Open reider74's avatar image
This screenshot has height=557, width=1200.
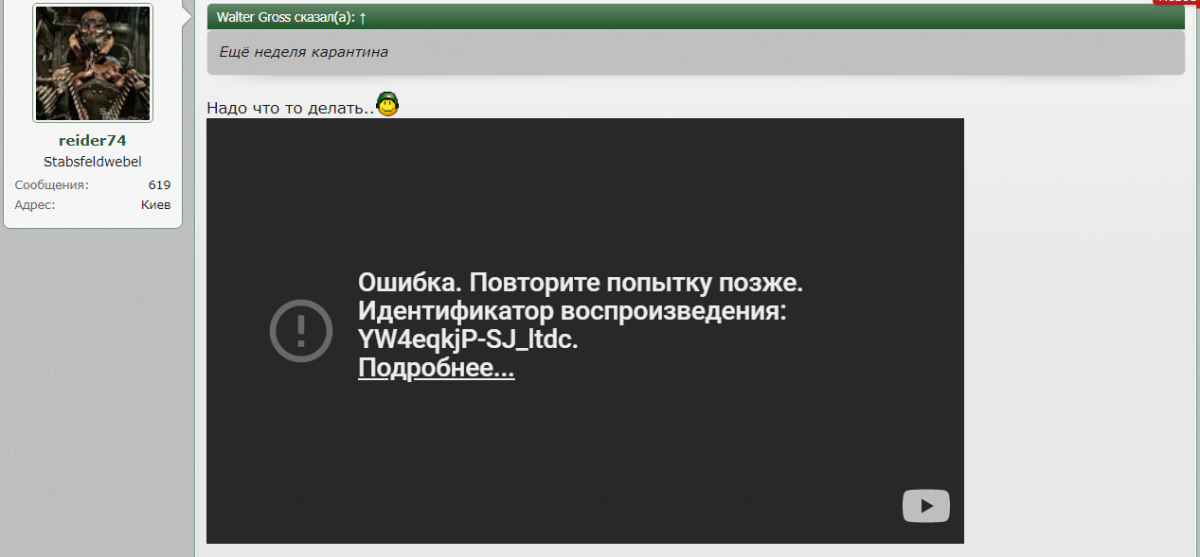tap(93, 63)
